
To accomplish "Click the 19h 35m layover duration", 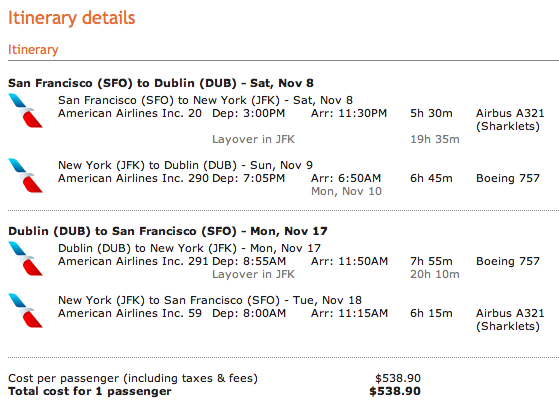I will point(435,139).
